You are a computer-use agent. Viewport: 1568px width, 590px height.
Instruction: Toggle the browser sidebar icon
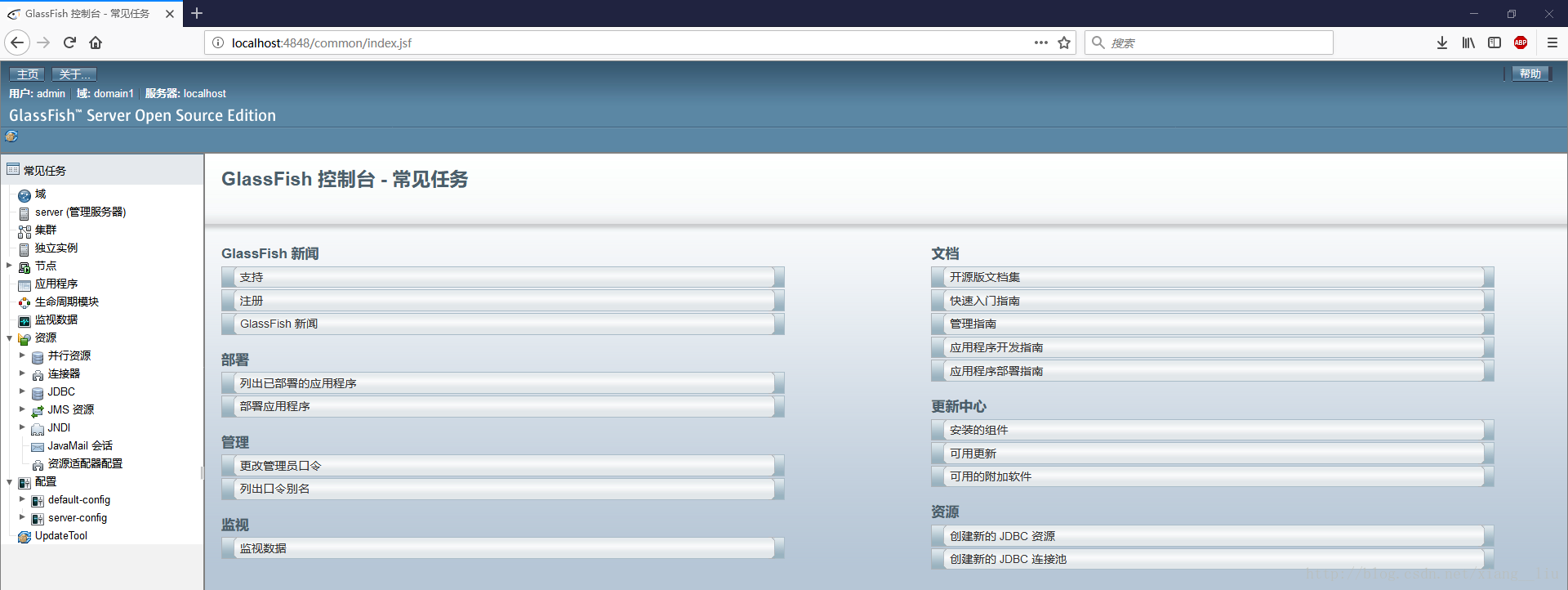click(1494, 42)
